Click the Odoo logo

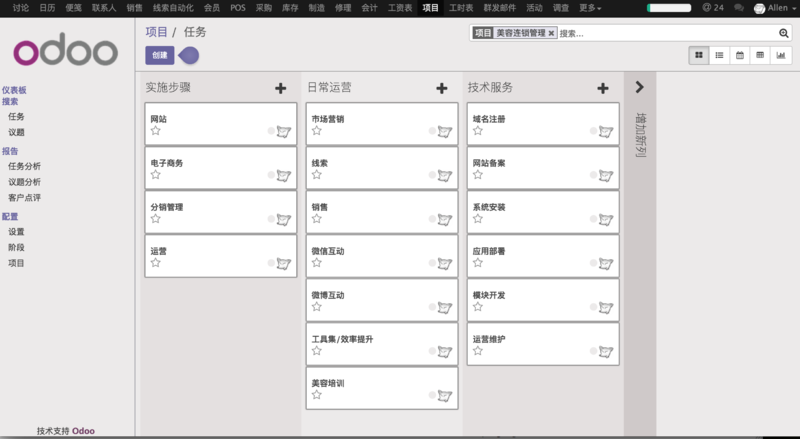65,50
